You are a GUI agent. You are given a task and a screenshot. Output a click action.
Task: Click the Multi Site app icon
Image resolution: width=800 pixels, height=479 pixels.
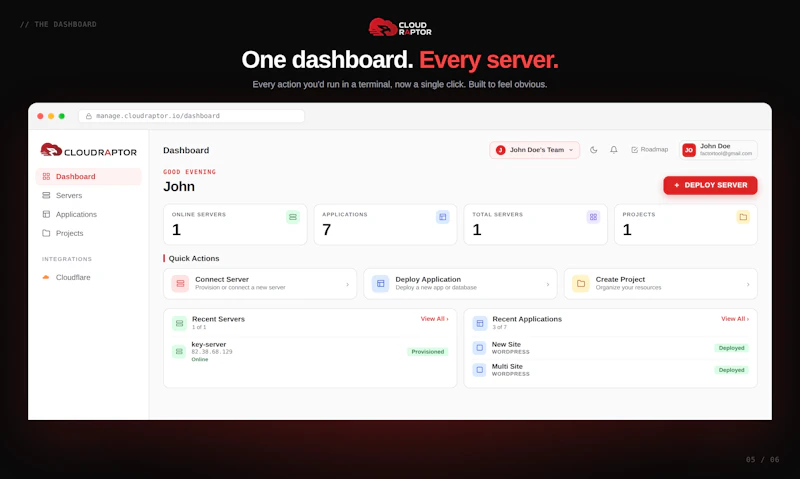(480, 370)
